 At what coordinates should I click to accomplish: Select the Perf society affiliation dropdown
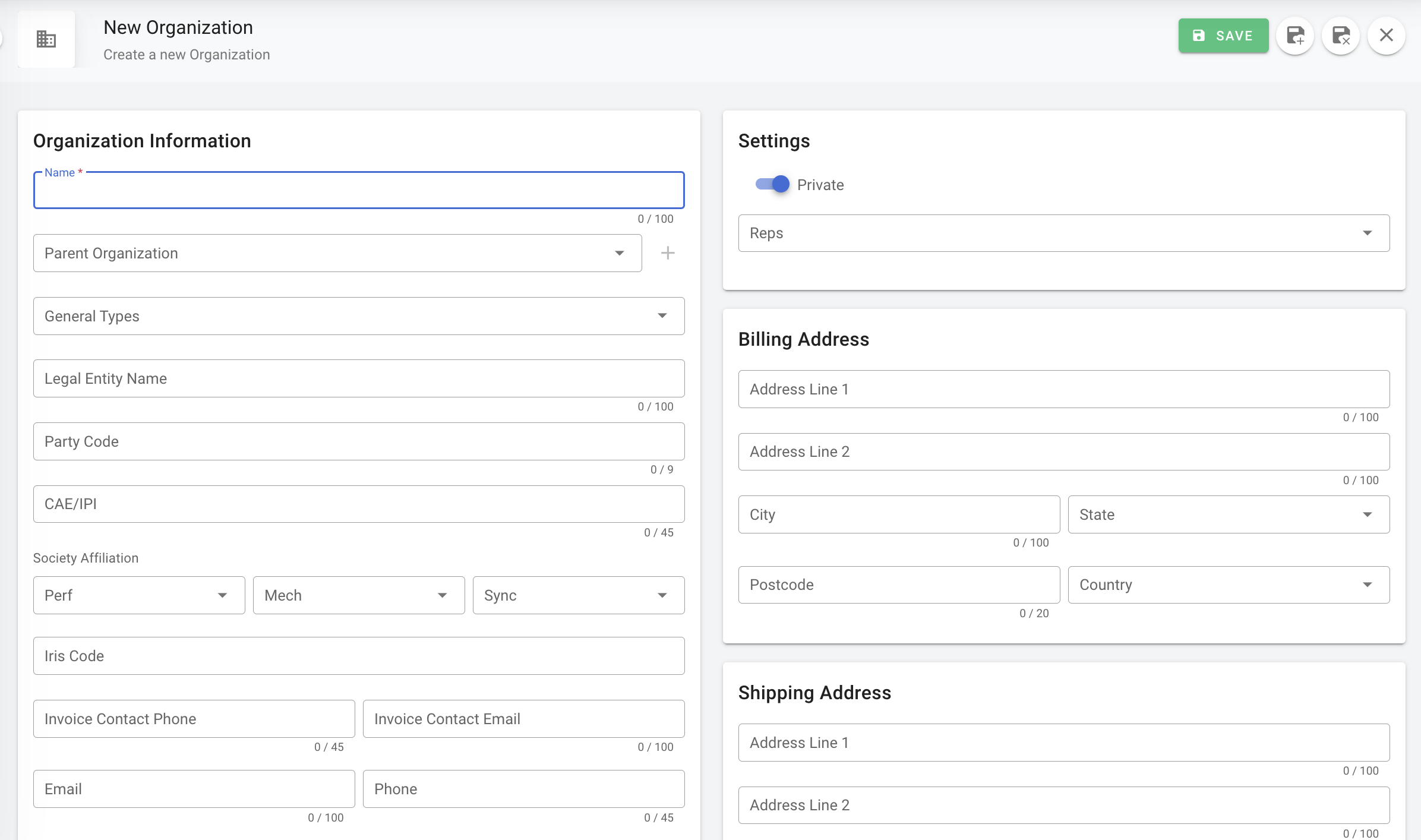click(x=139, y=595)
